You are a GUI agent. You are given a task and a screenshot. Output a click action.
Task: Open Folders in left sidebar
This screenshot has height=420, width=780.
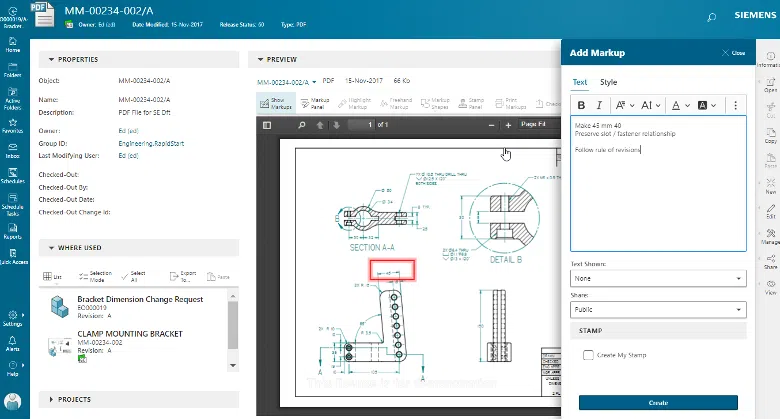(x=12, y=70)
